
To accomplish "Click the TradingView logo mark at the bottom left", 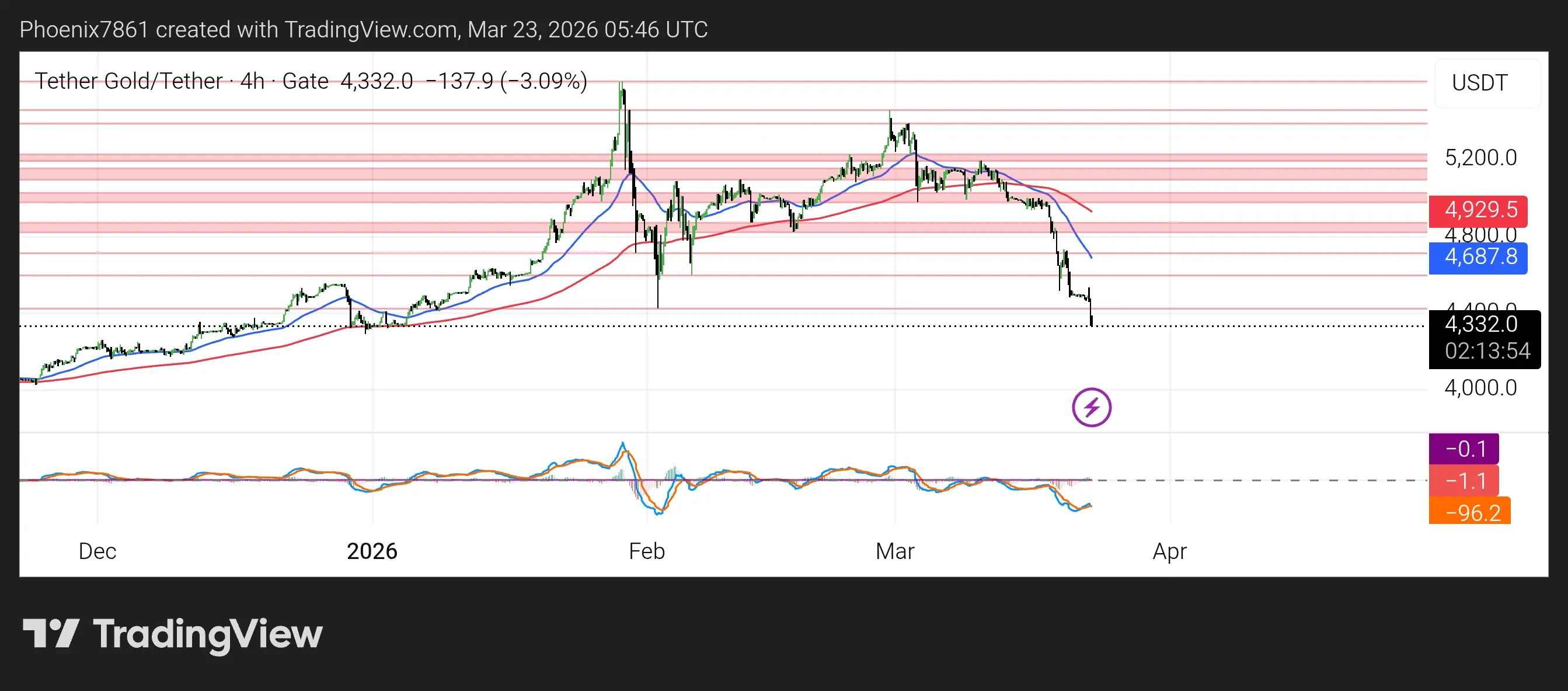I will [51, 634].
